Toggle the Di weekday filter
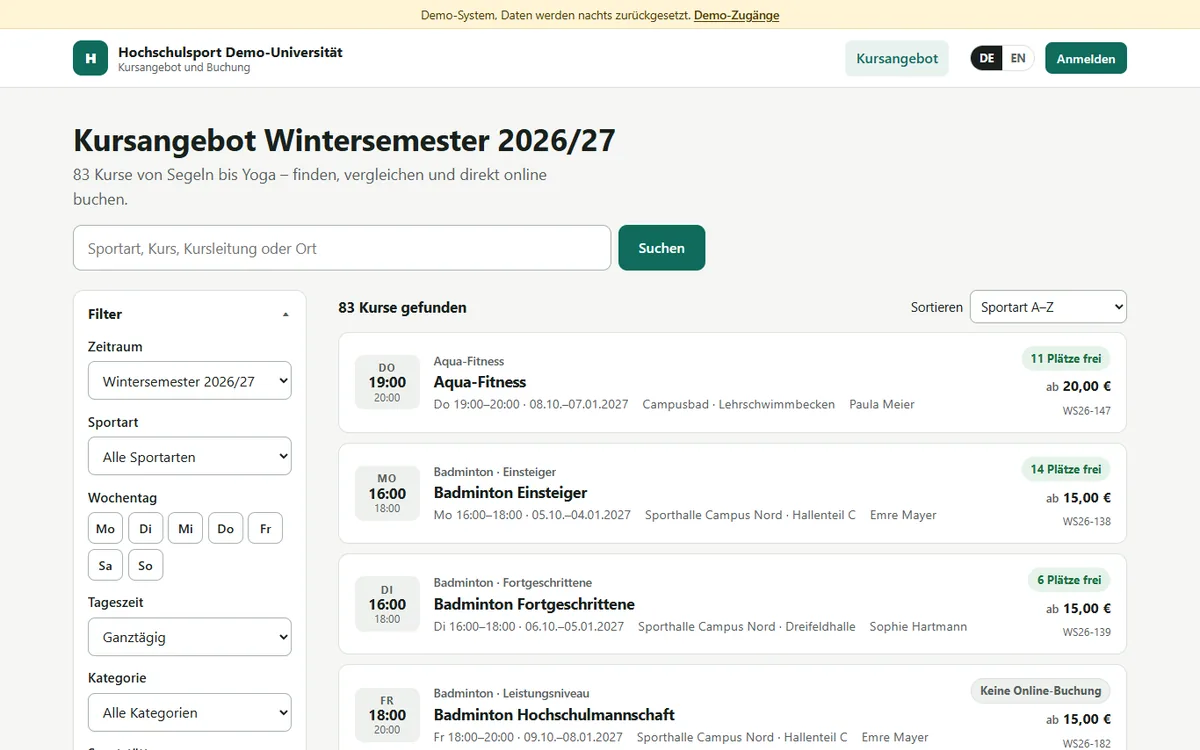Viewport: 1200px width, 750px height. pos(146,528)
